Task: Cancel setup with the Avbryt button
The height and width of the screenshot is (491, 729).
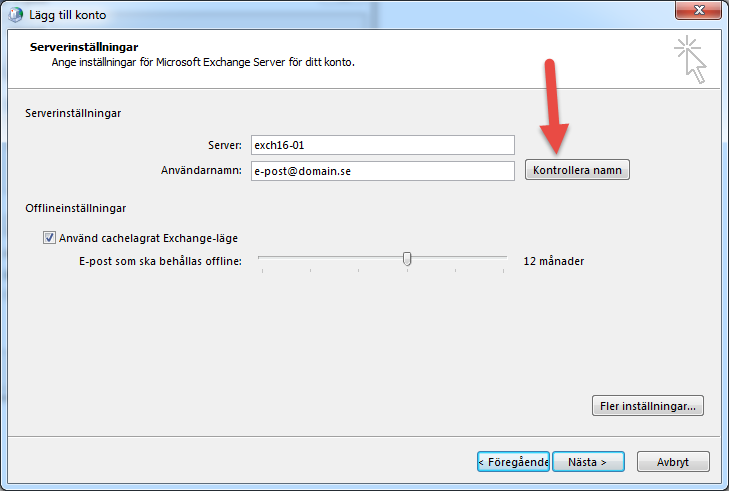Action: pos(673,462)
